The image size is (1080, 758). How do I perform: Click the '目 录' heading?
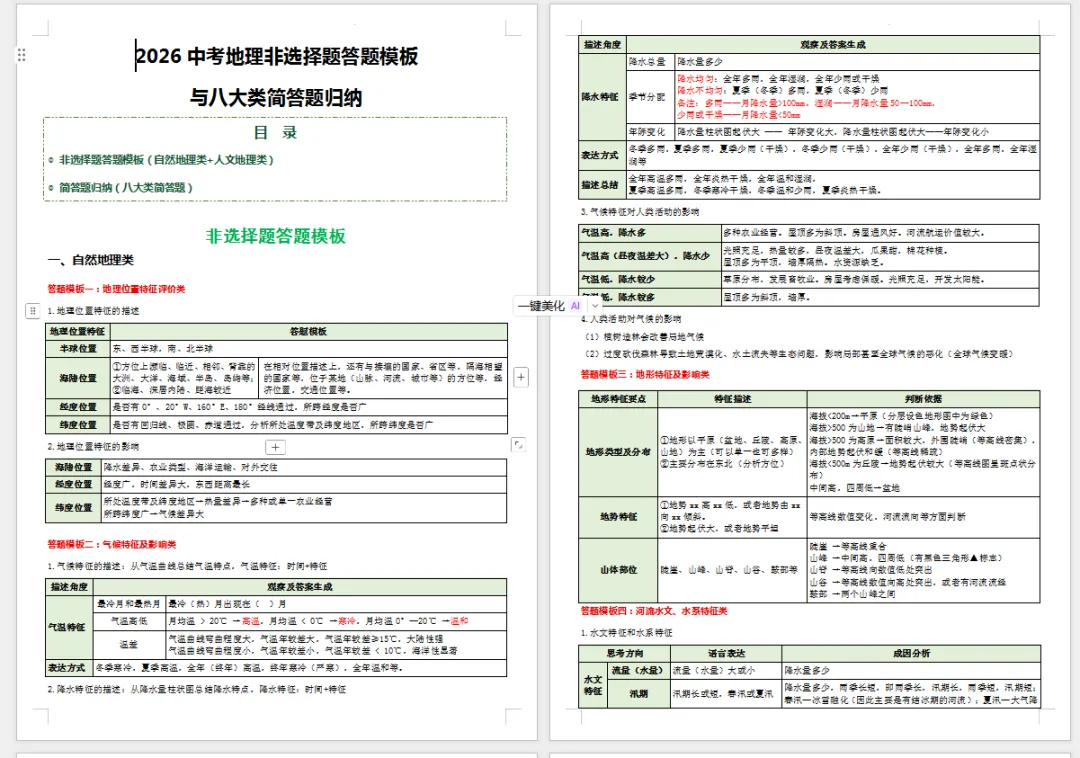pyautogui.click(x=276, y=132)
